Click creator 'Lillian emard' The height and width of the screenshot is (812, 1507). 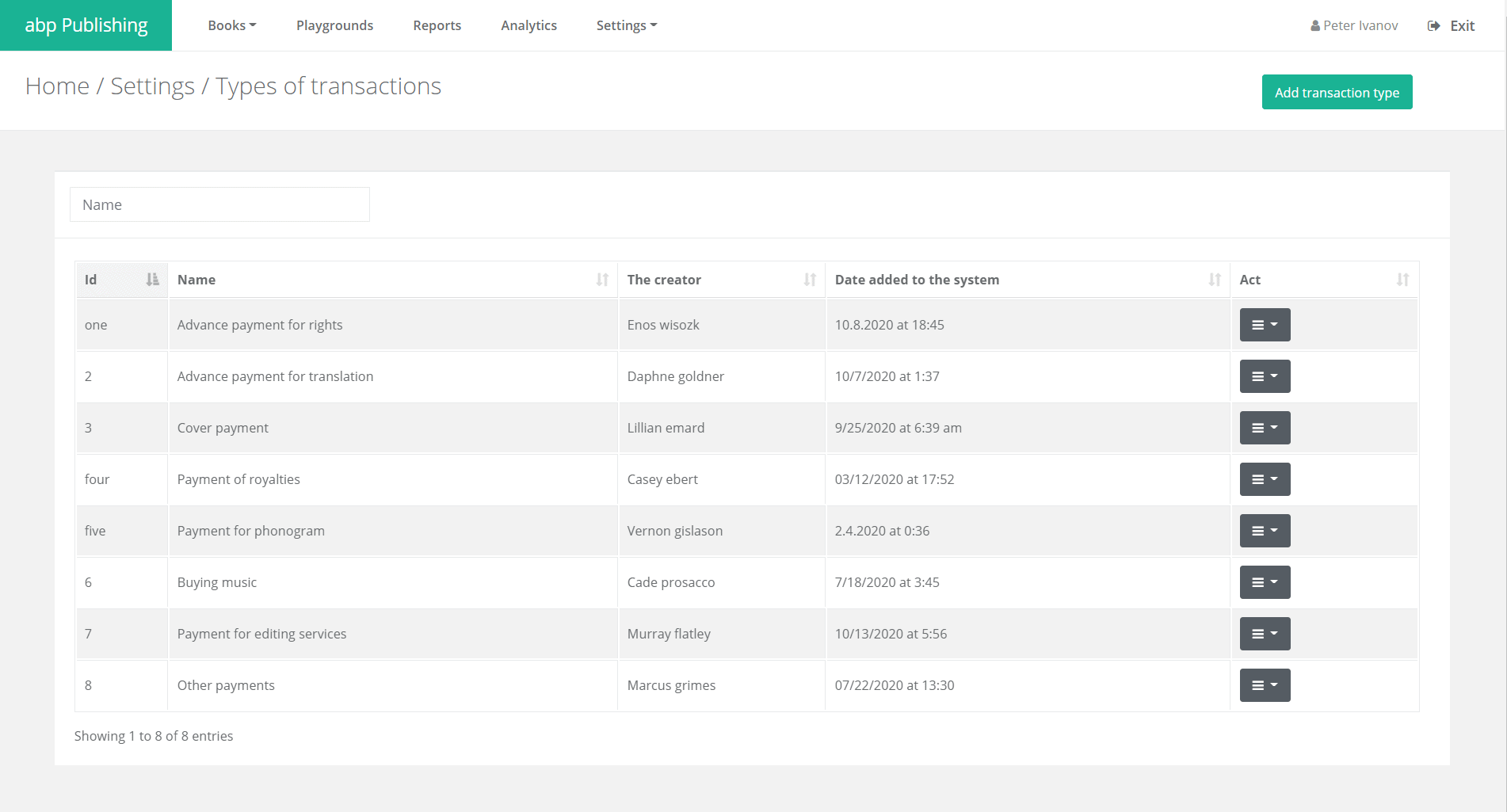point(666,428)
